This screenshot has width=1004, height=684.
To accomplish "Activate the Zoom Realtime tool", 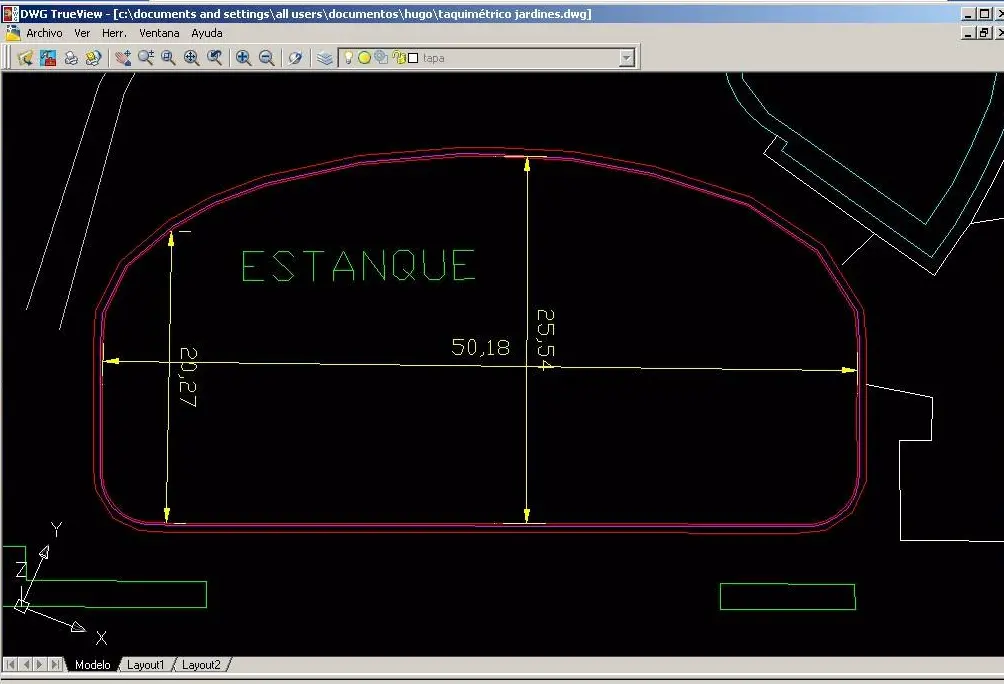I will 146,58.
